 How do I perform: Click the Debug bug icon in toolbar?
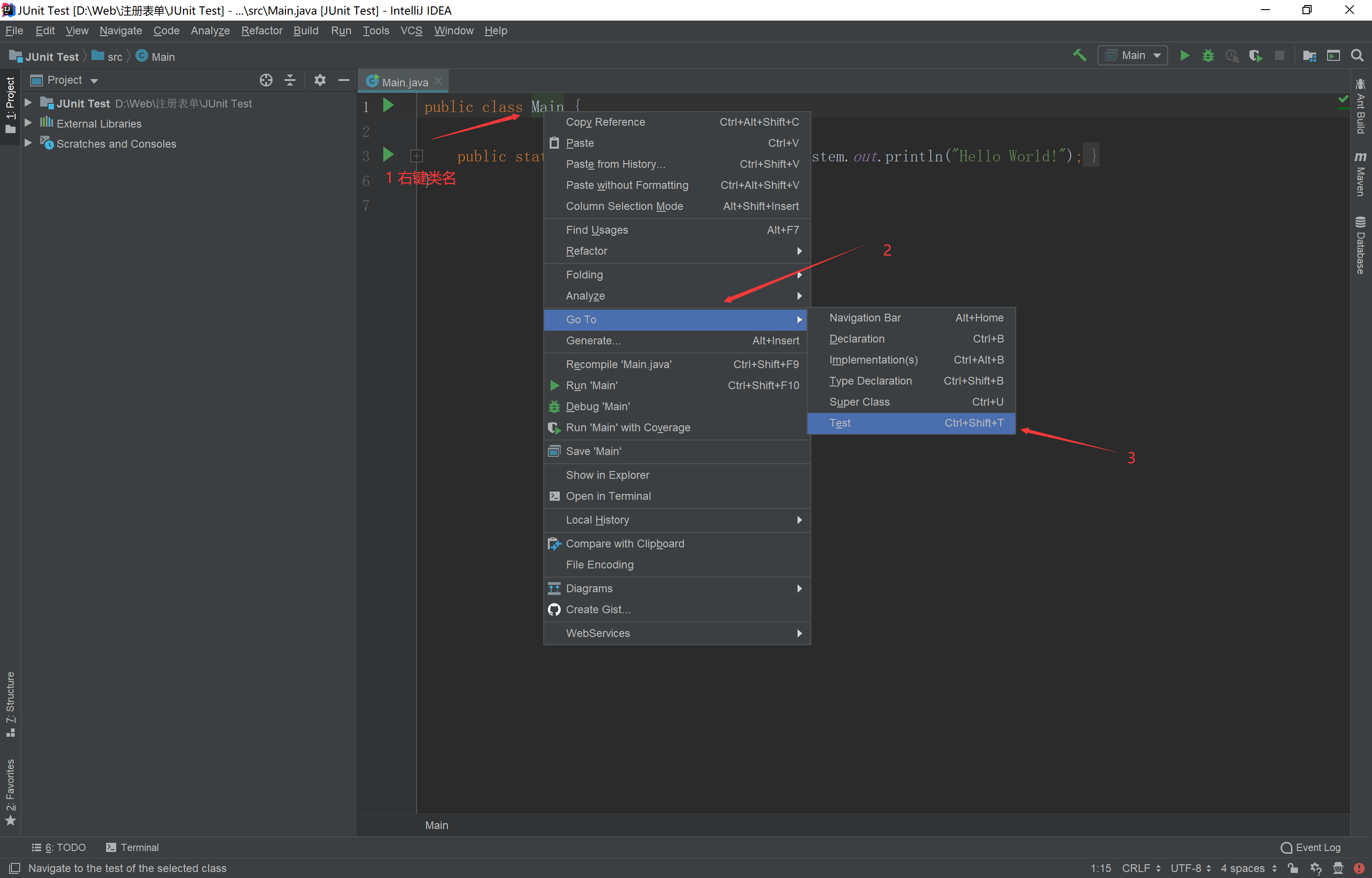(1208, 55)
